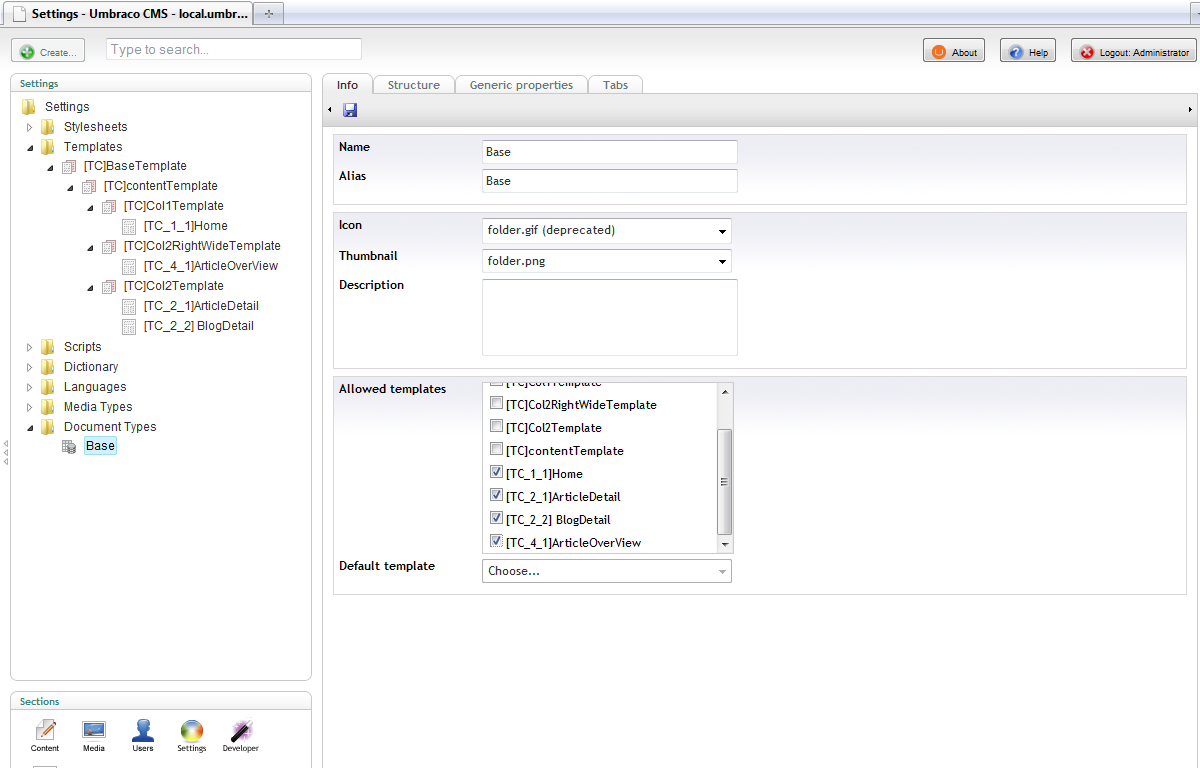Viewport: 1200px width, 768px height.
Task: Collapse the Templates tree node
Action: click(30, 147)
